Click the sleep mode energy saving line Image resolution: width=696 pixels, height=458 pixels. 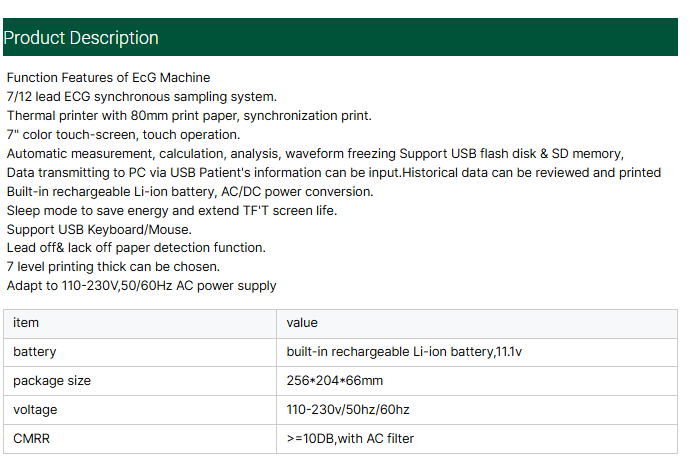[171, 210]
